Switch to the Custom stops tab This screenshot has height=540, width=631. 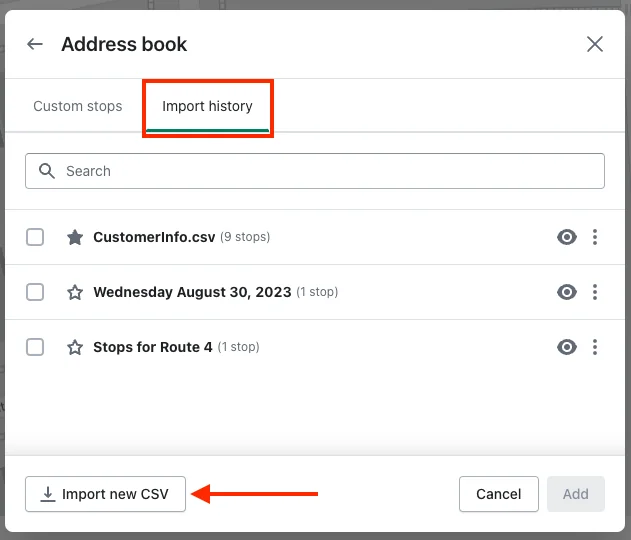78,106
